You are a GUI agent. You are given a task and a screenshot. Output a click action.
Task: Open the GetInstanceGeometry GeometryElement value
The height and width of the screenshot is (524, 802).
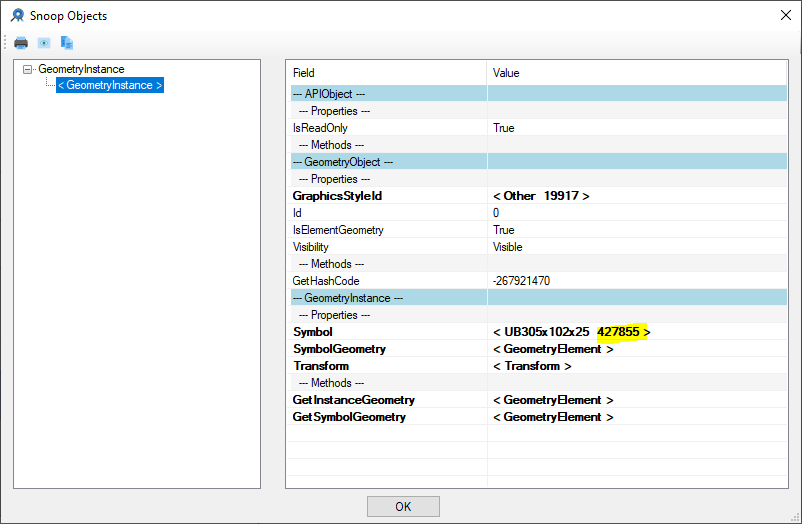pyautogui.click(x=552, y=400)
